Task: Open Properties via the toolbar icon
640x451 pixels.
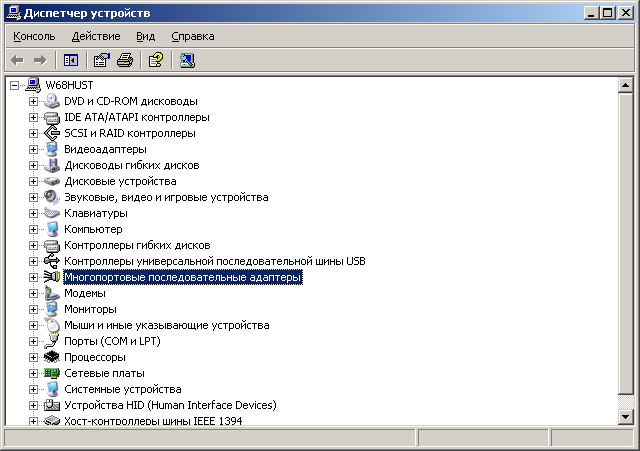Action: coord(102,60)
